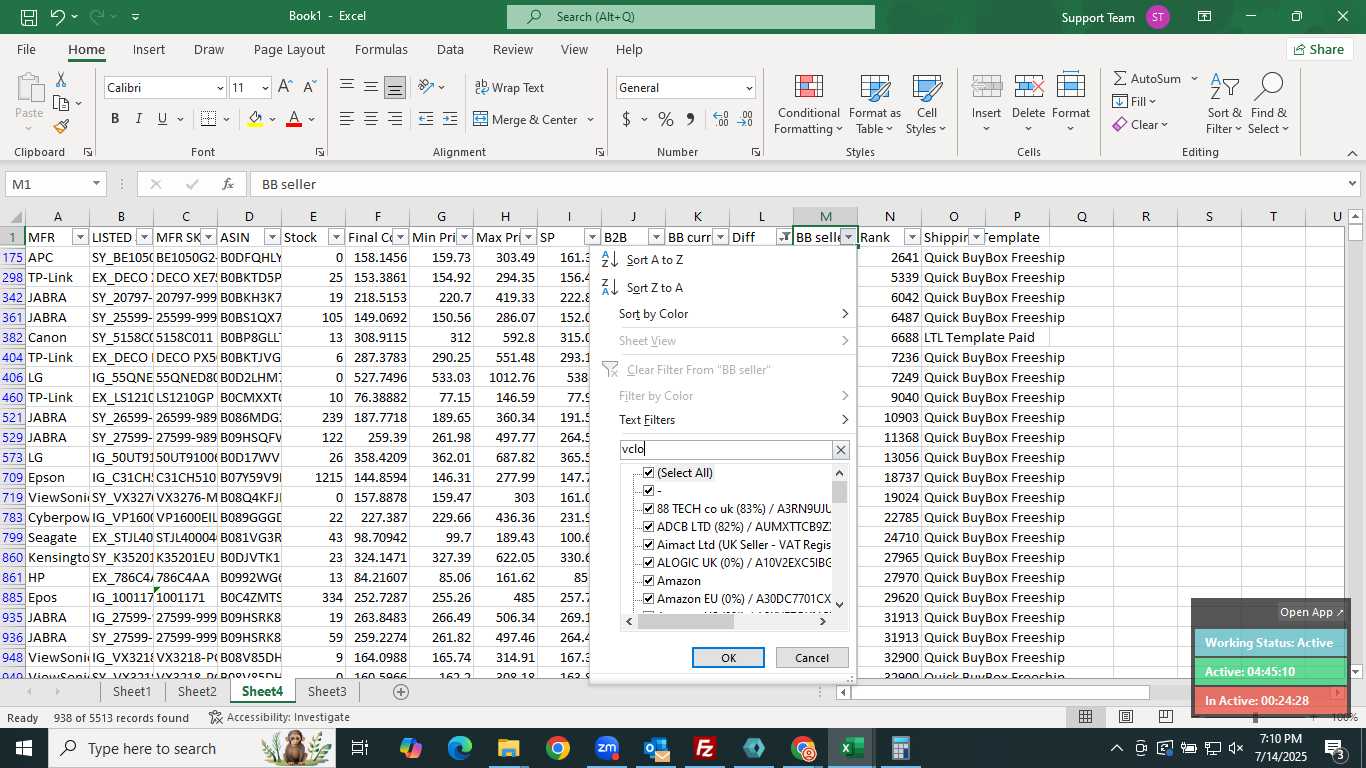
Task: Confirm the filter with the OK button
Action: [728, 657]
